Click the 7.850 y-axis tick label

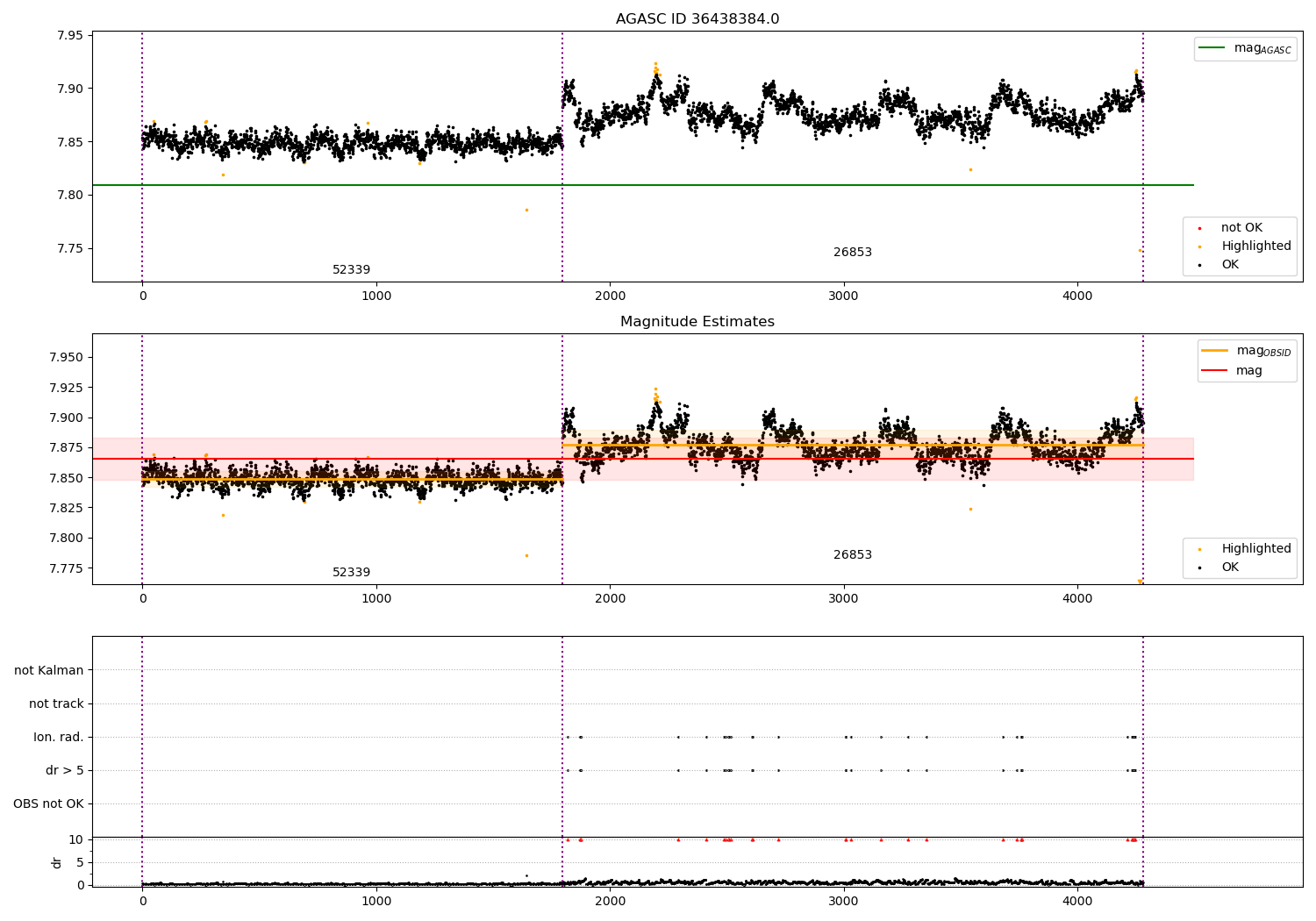[66, 478]
